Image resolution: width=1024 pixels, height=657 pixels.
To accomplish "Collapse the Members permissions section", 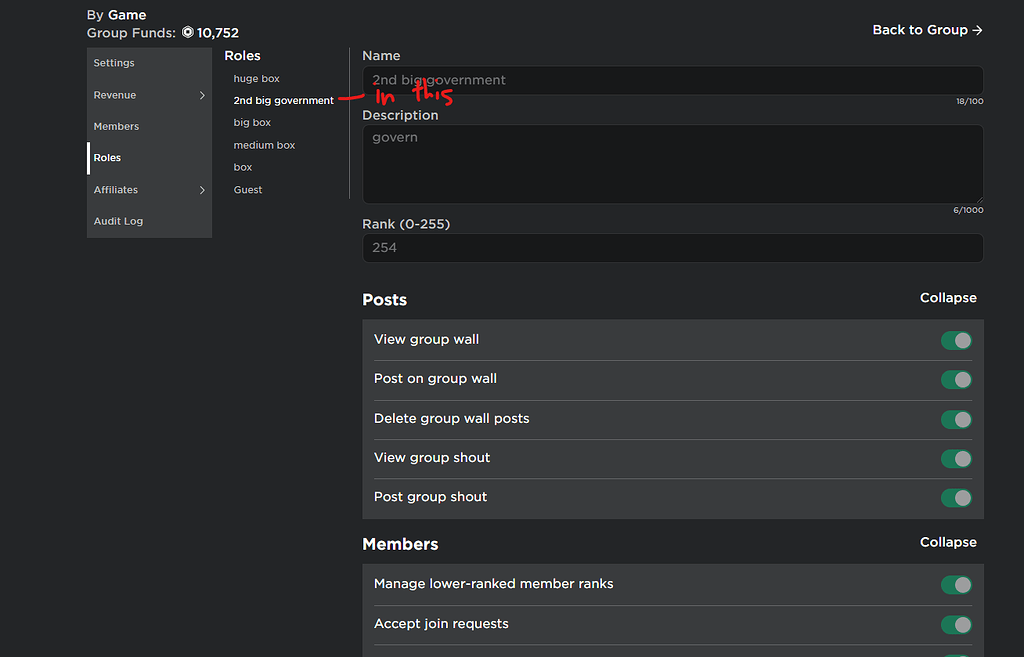I will click(x=948, y=541).
